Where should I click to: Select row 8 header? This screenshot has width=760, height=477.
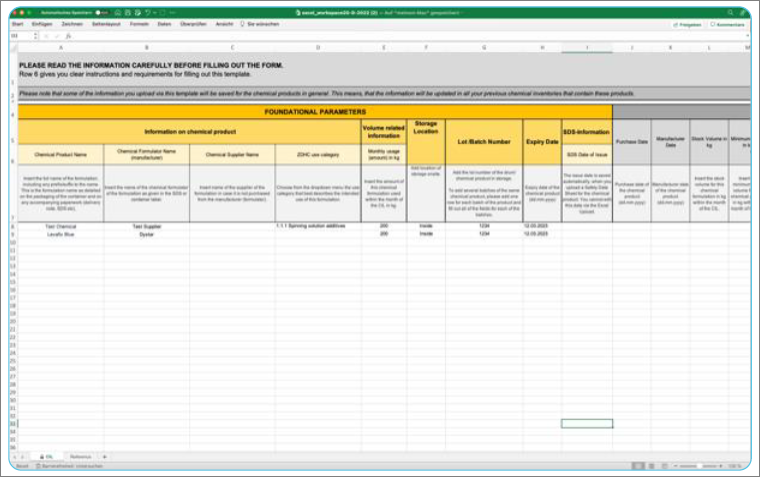[x=14, y=226]
